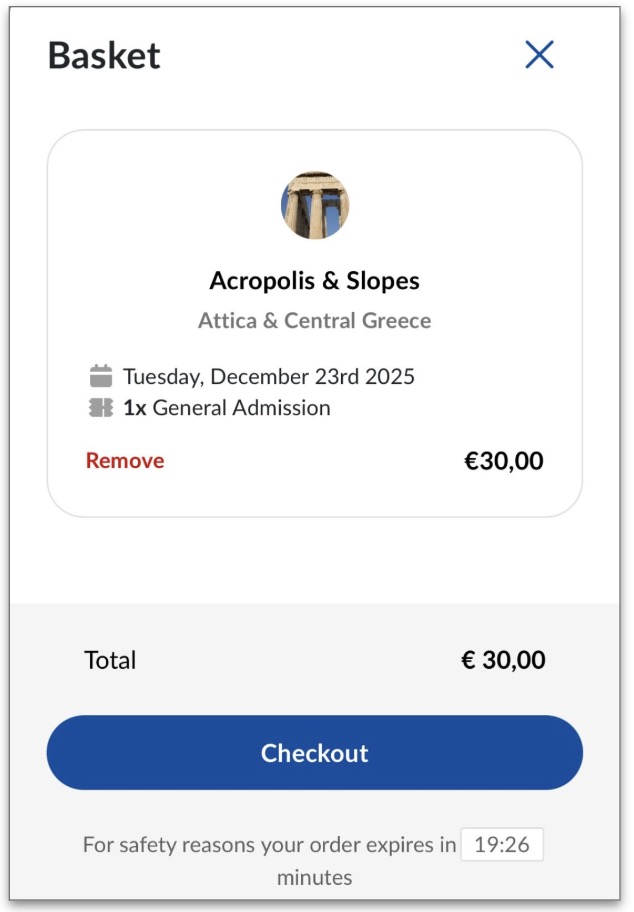This screenshot has height=912, width=634.
Task: Select the Acropolis & Slopes title
Action: coord(314,281)
